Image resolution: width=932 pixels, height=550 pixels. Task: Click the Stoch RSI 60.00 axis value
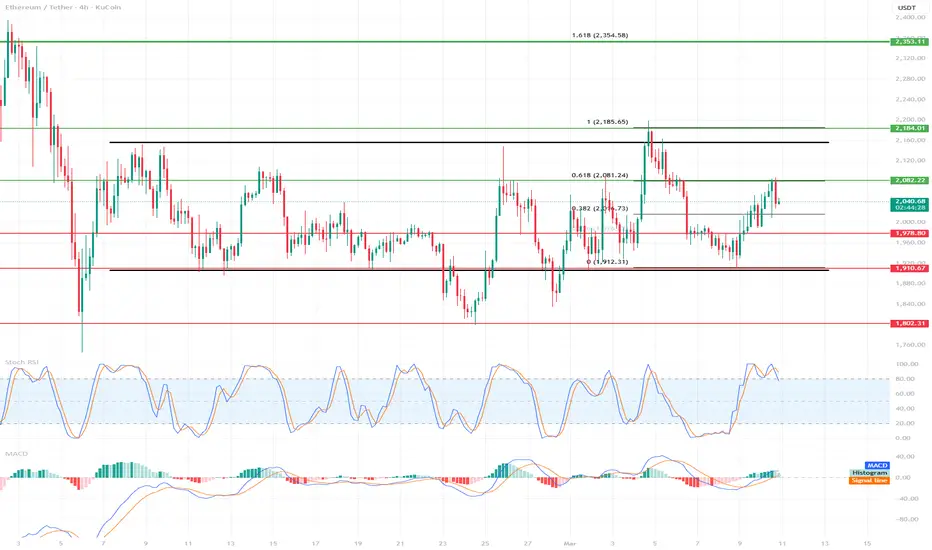click(x=903, y=394)
